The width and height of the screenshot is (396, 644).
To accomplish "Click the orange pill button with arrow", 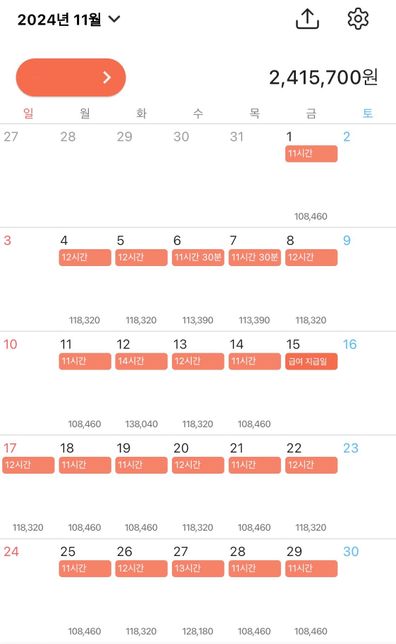I will pos(71,77).
